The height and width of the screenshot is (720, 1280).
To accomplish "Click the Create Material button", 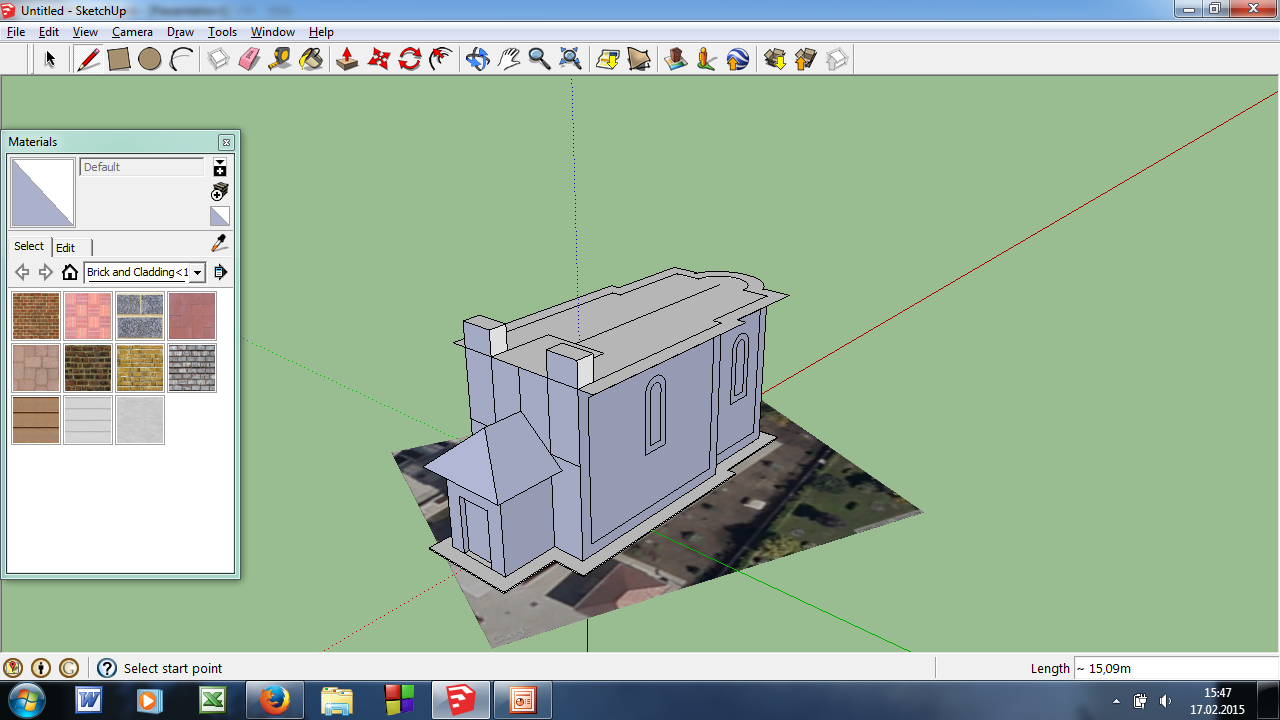I will tap(220, 192).
